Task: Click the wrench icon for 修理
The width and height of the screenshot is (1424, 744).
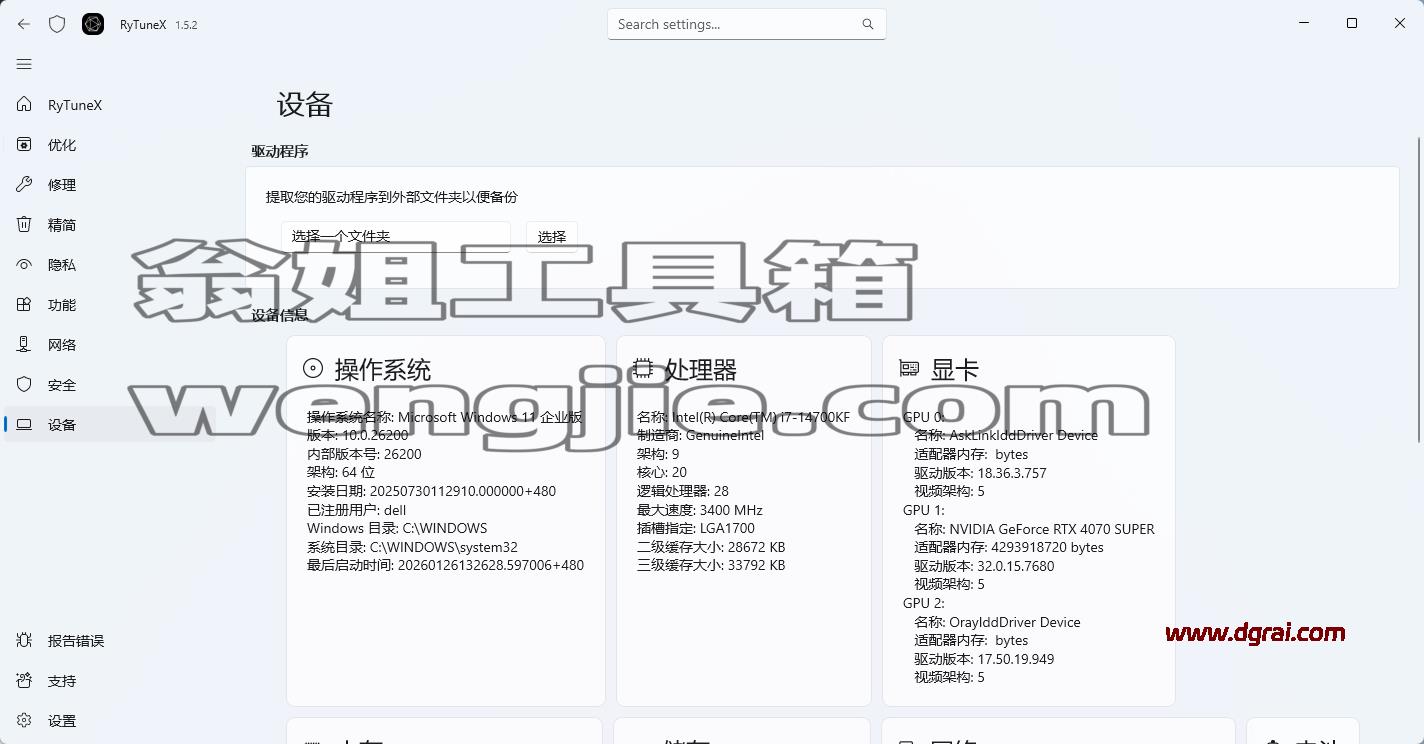Action: pos(24,185)
